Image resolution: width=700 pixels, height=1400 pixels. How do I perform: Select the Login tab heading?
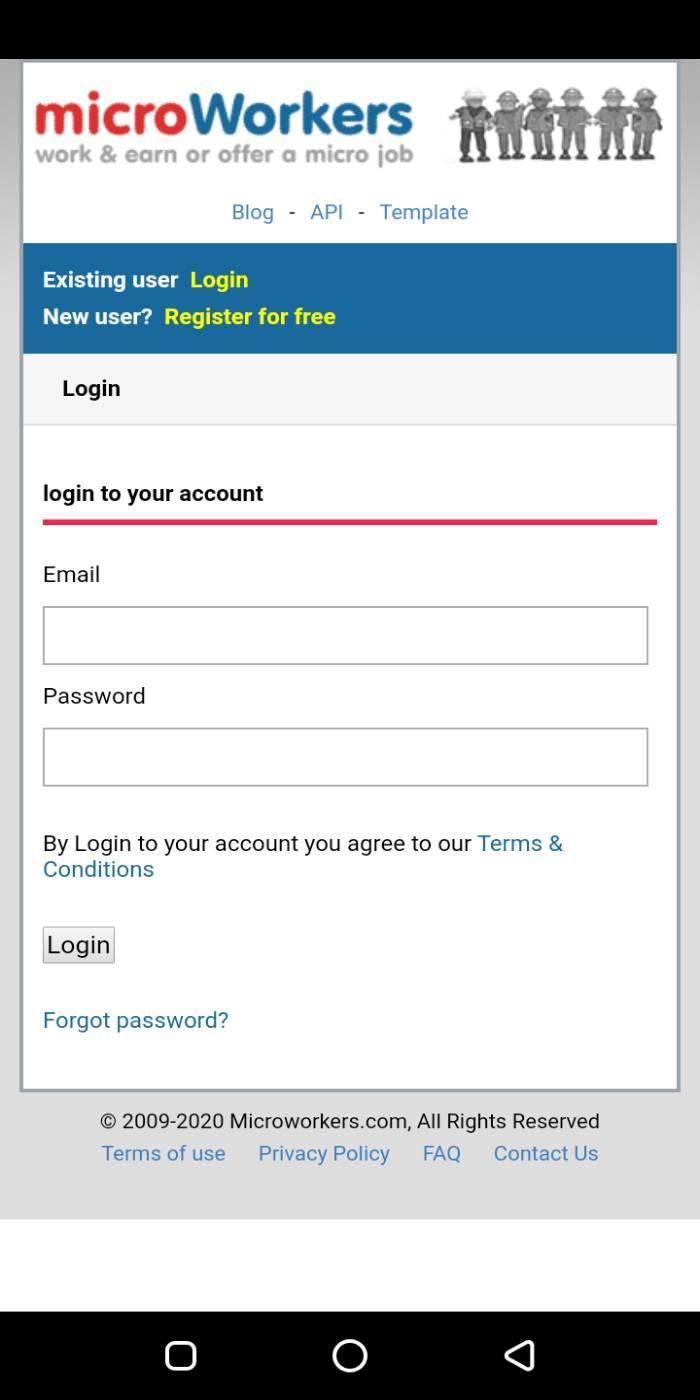(91, 388)
